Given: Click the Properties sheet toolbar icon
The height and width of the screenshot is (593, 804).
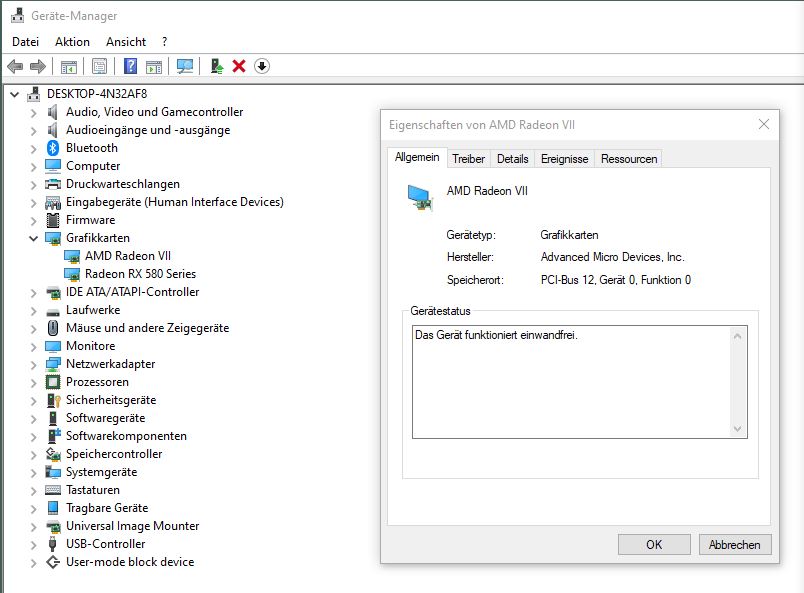Looking at the screenshot, I should pyautogui.click(x=99, y=66).
